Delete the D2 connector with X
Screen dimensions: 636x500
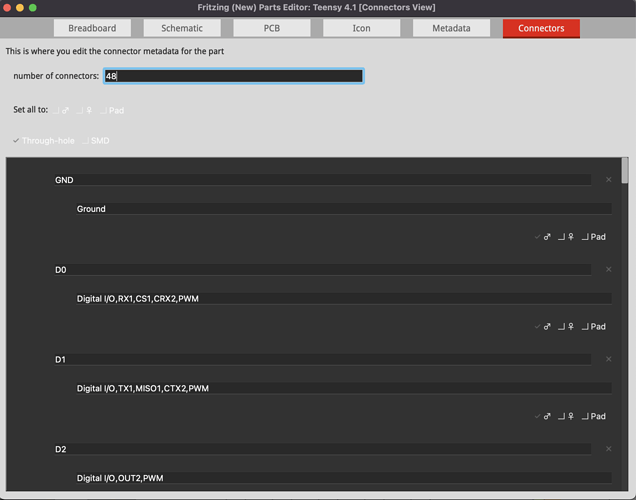click(x=608, y=449)
